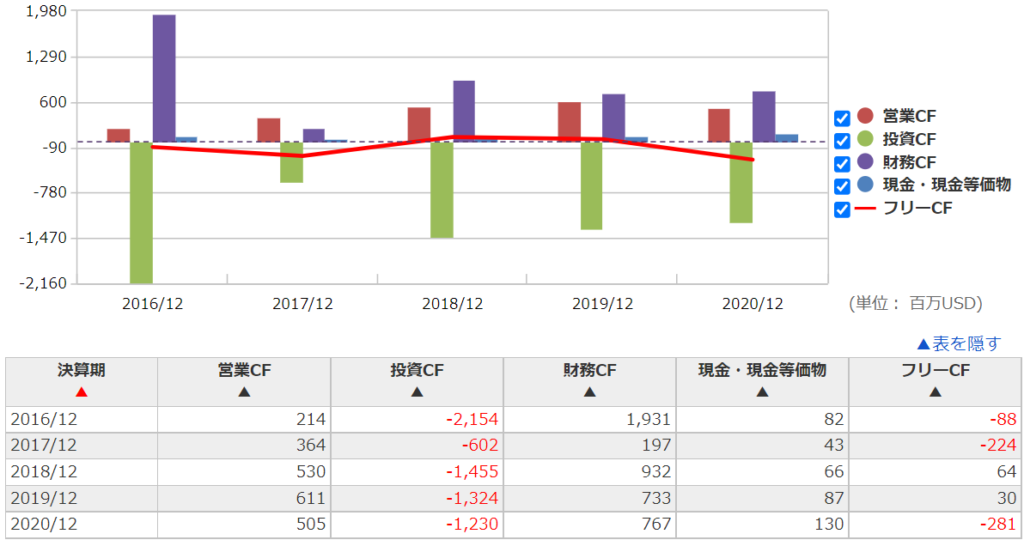The height and width of the screenshot is (540, 1024).
Task: Toggle the 現金・現金等価物 legend checkbox
Action: click(x=842, y=187)
